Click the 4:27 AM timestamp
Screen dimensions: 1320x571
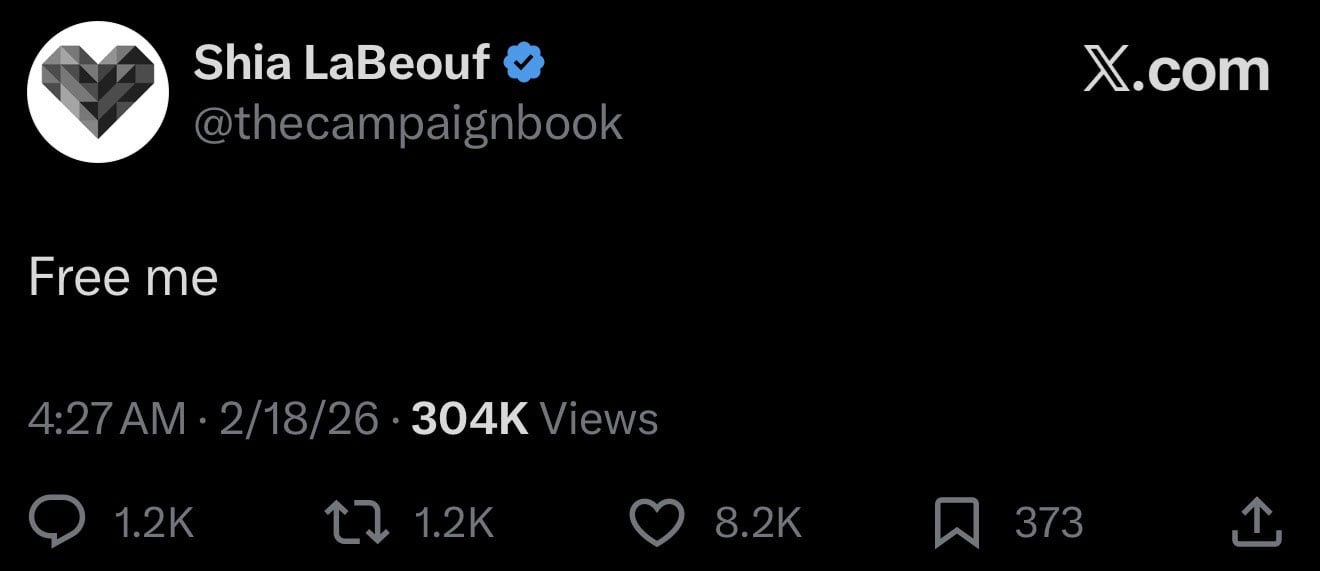pyautogui.click(x=107, y=419)
